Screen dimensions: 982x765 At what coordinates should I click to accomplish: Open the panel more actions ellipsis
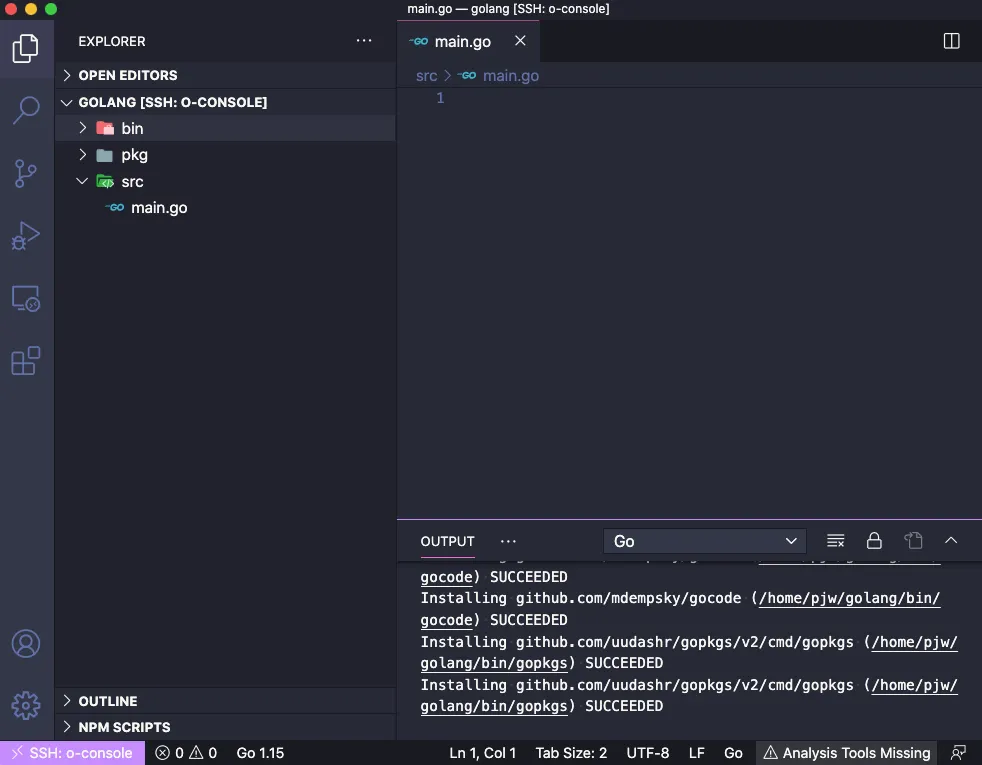click(508, 541)
